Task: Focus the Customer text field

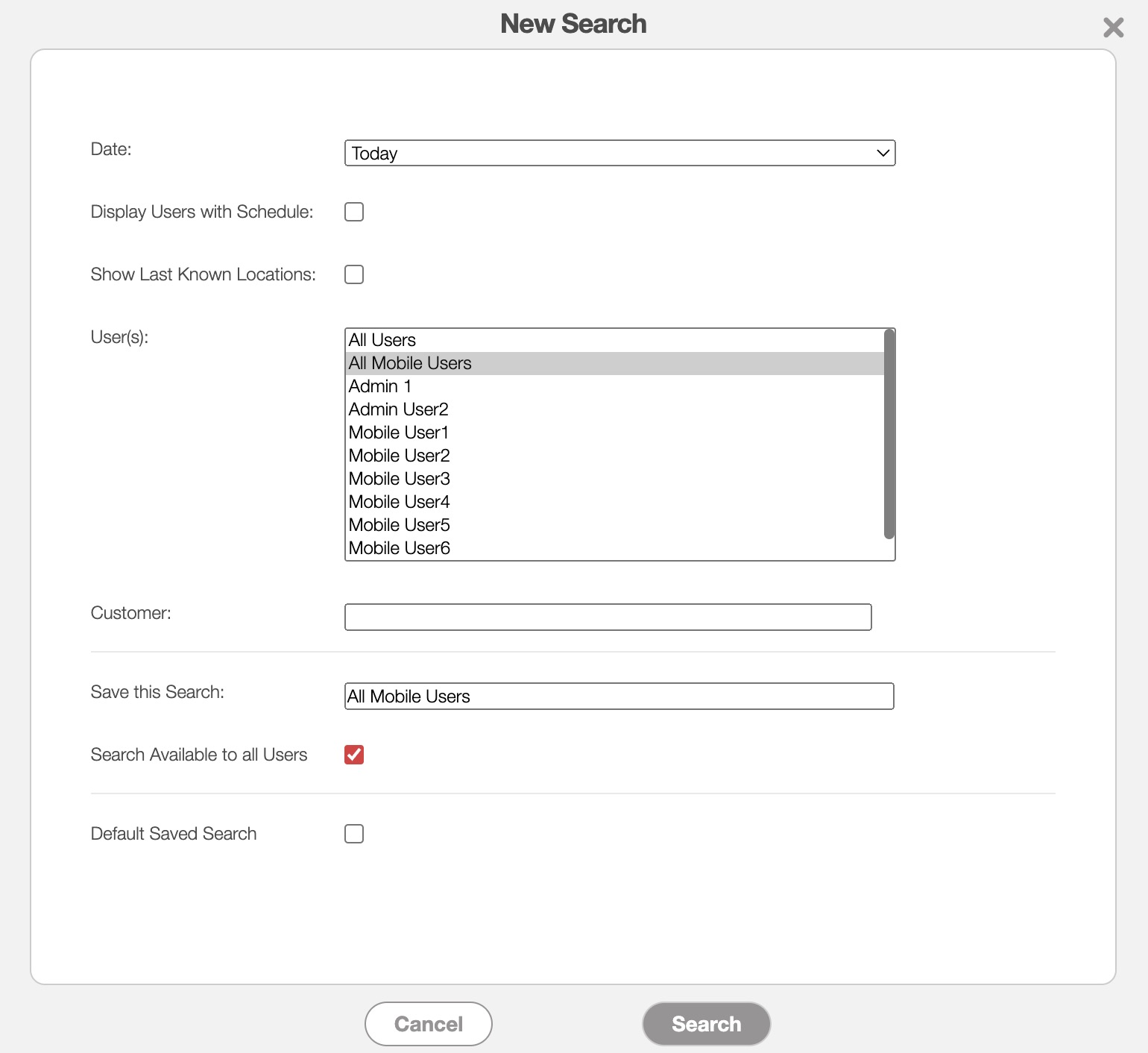Action: 608,617
